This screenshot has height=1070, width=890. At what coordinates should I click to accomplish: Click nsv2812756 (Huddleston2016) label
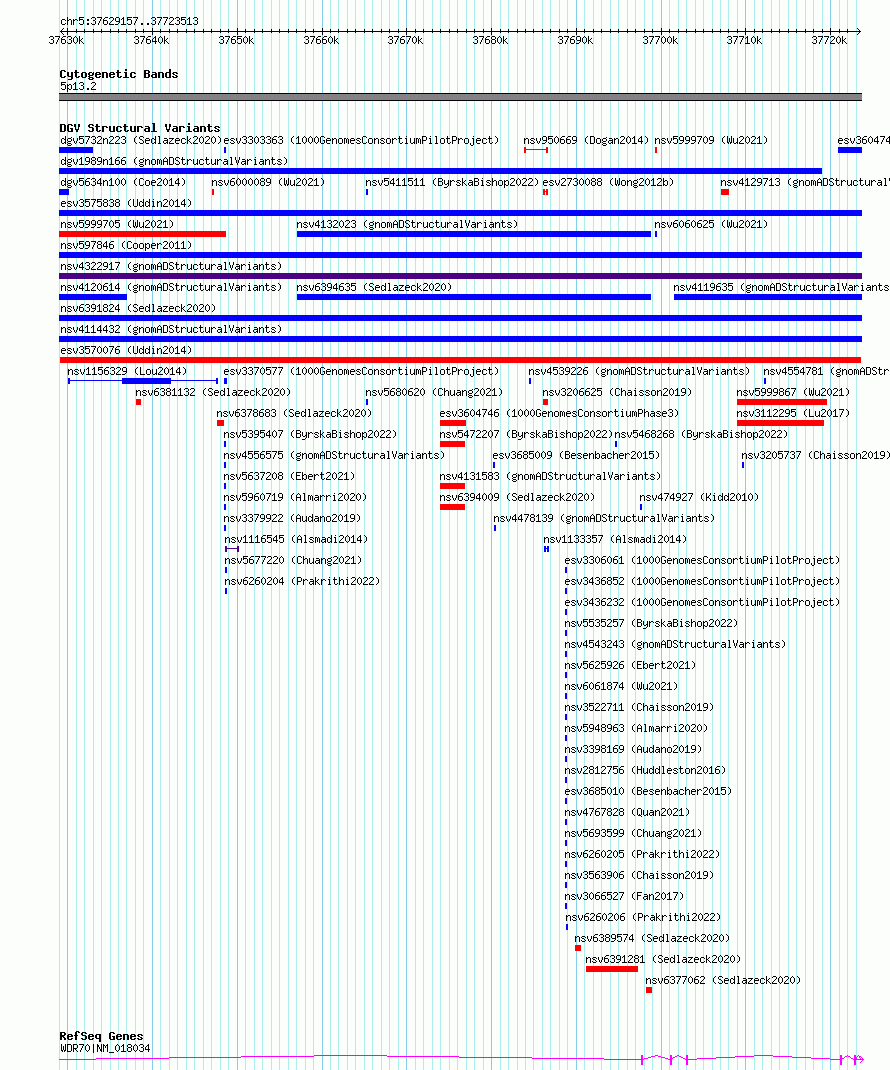(x=645, y=770)
